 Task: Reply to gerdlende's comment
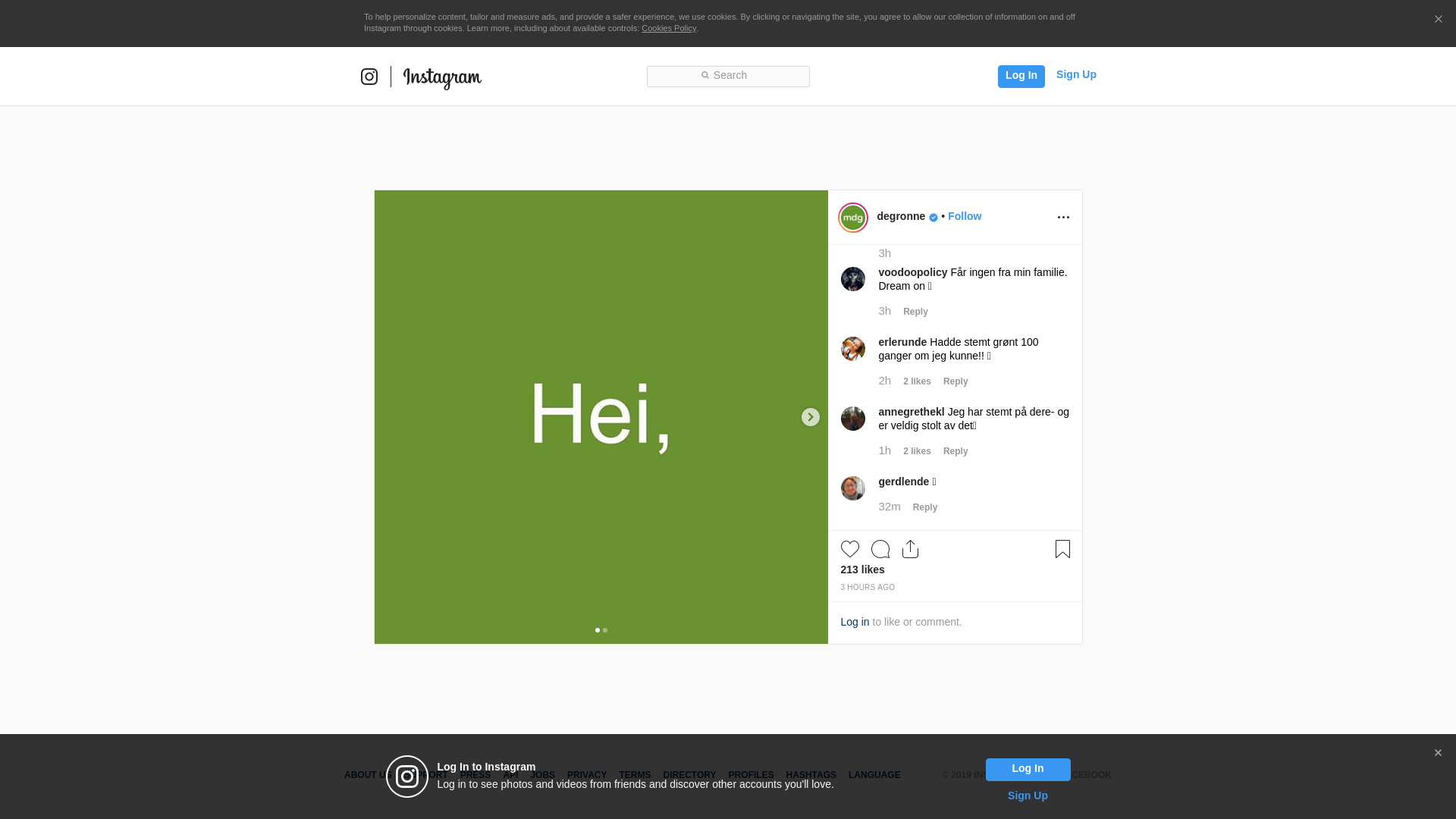[925, 507]
